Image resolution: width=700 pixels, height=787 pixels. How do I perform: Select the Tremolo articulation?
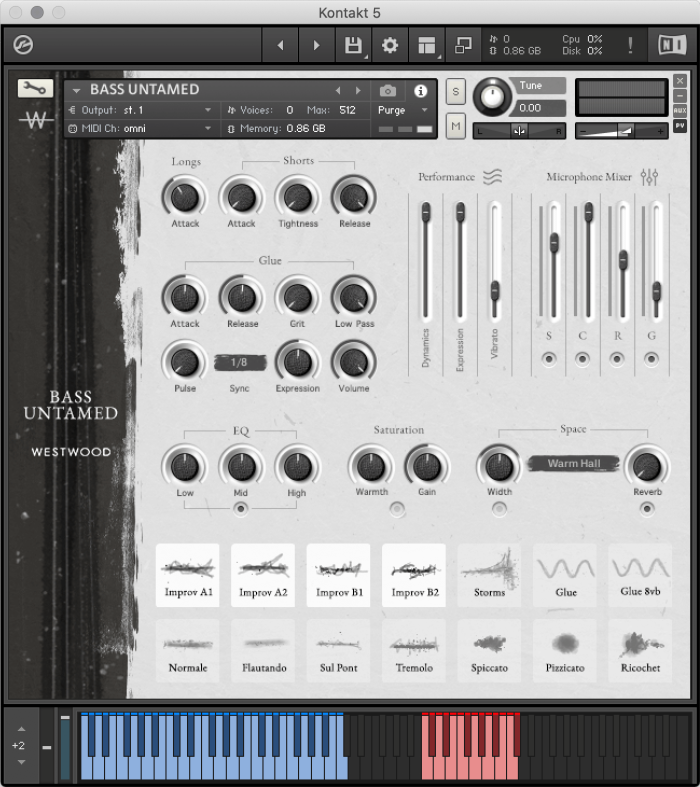point(414,650)
